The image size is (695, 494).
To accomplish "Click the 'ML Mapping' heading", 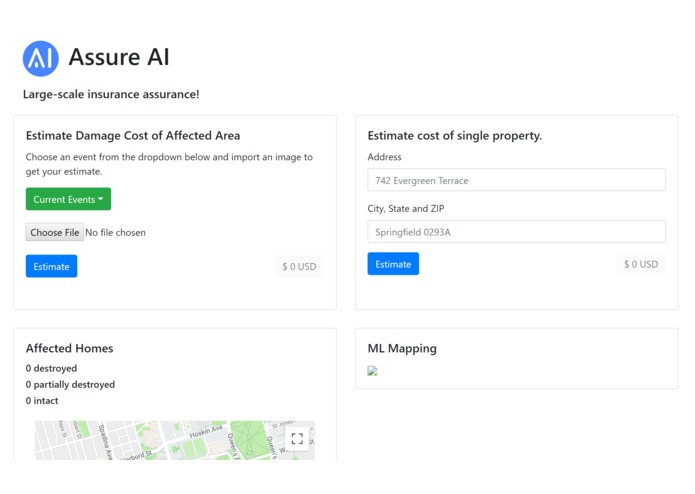I will click(402, 349).
